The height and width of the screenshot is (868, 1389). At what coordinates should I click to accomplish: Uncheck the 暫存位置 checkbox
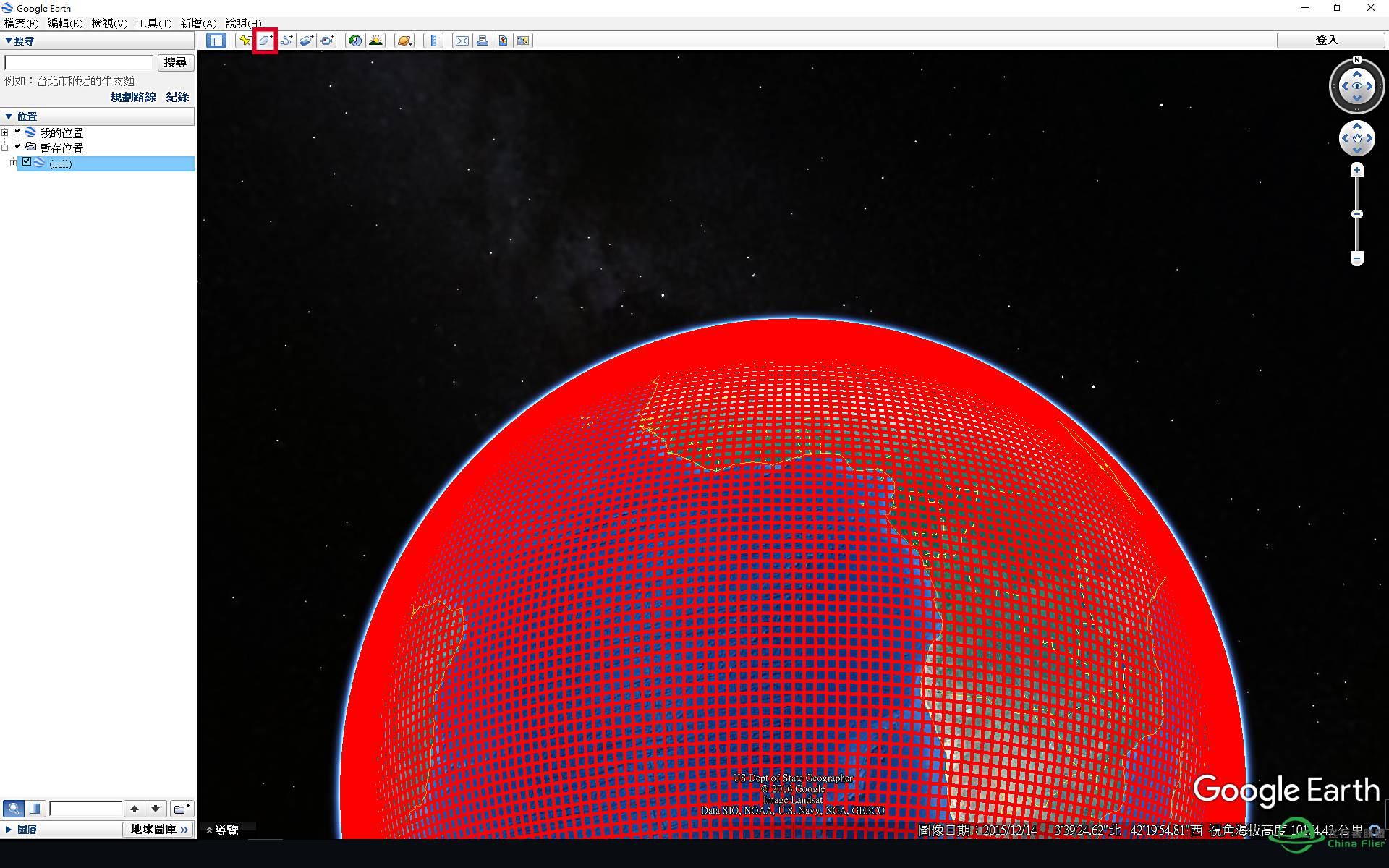click(x=18, y=147)
